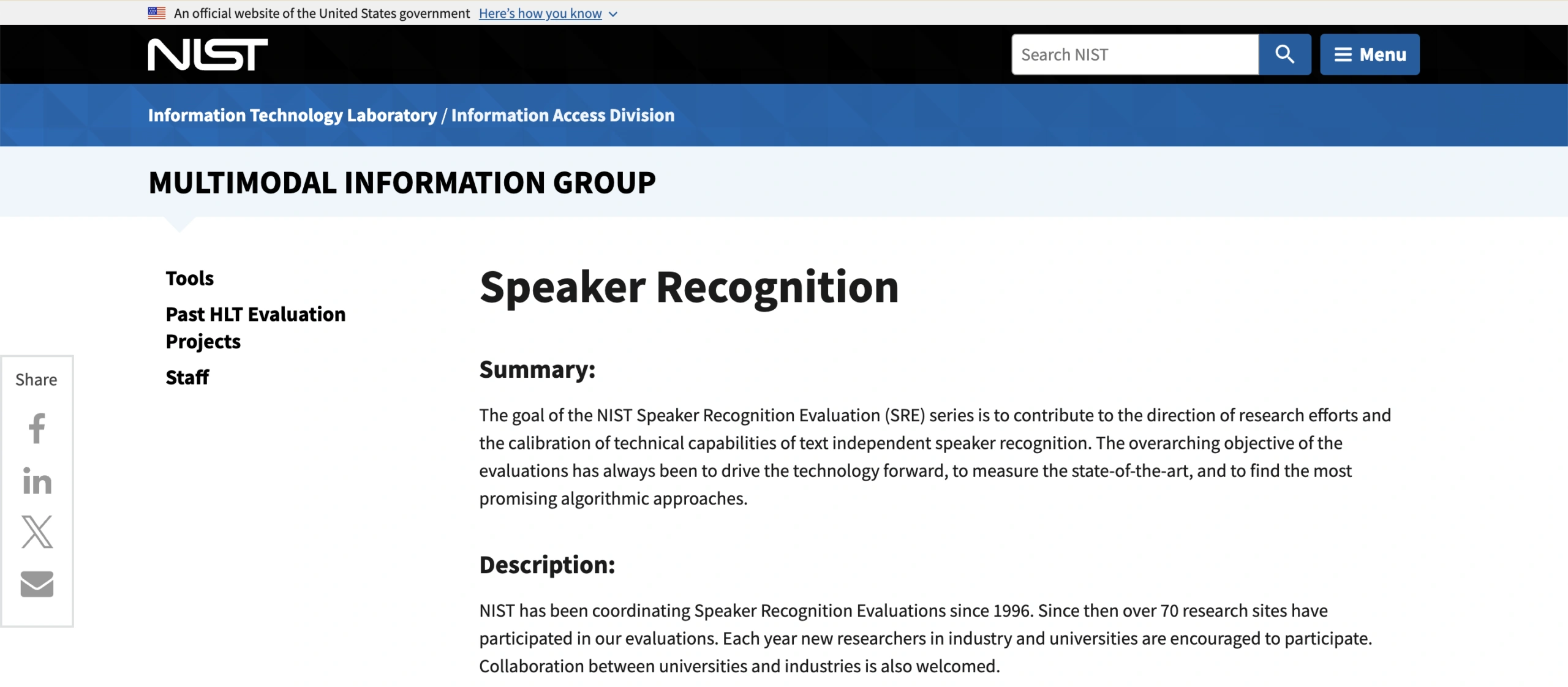Viewport: 1568px width, 687px height.
Task: Share page on LinkedIn
Action: pos(37,481)
